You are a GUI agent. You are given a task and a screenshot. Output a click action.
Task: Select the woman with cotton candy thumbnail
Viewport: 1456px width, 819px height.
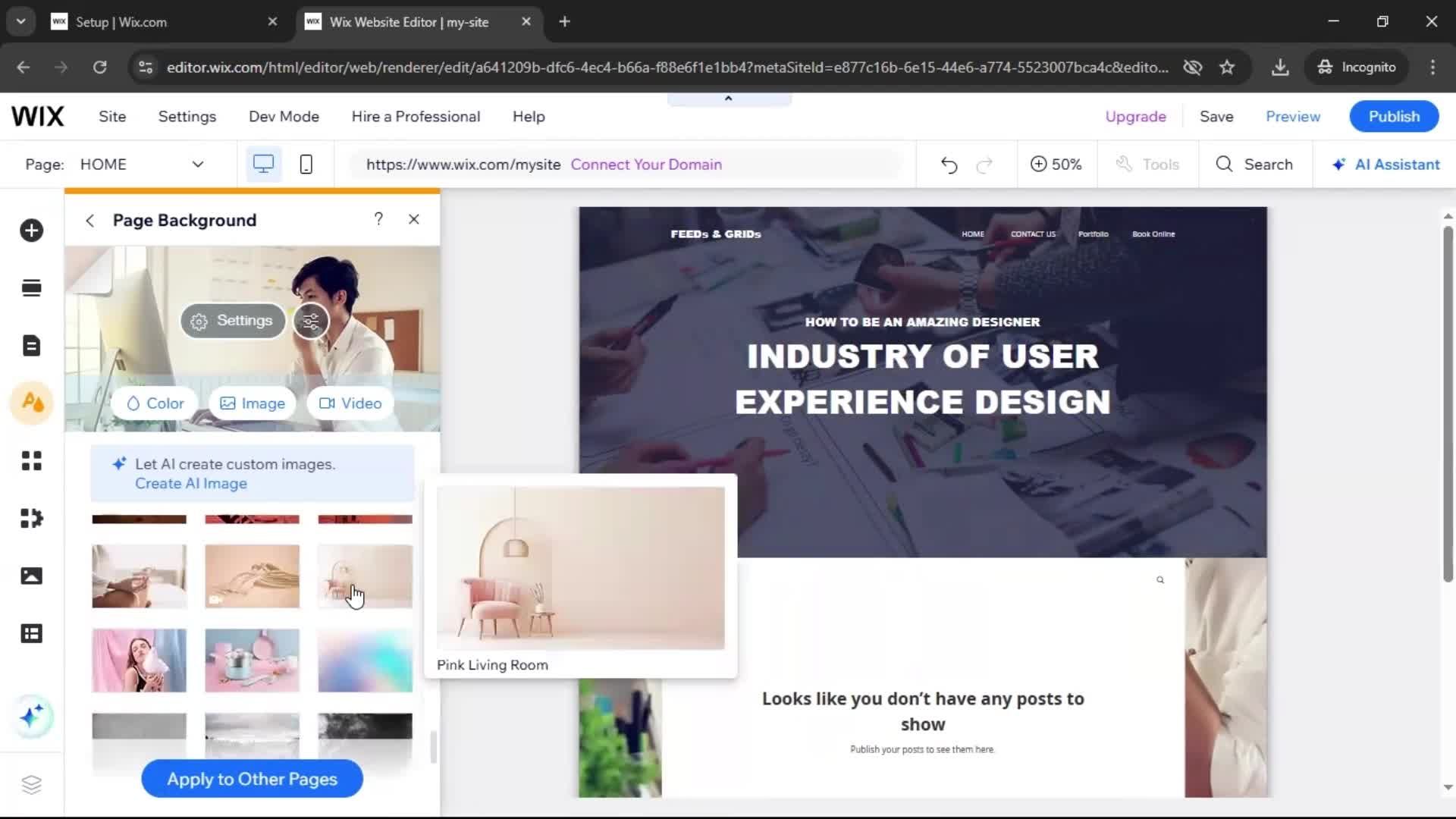point(139,661)
